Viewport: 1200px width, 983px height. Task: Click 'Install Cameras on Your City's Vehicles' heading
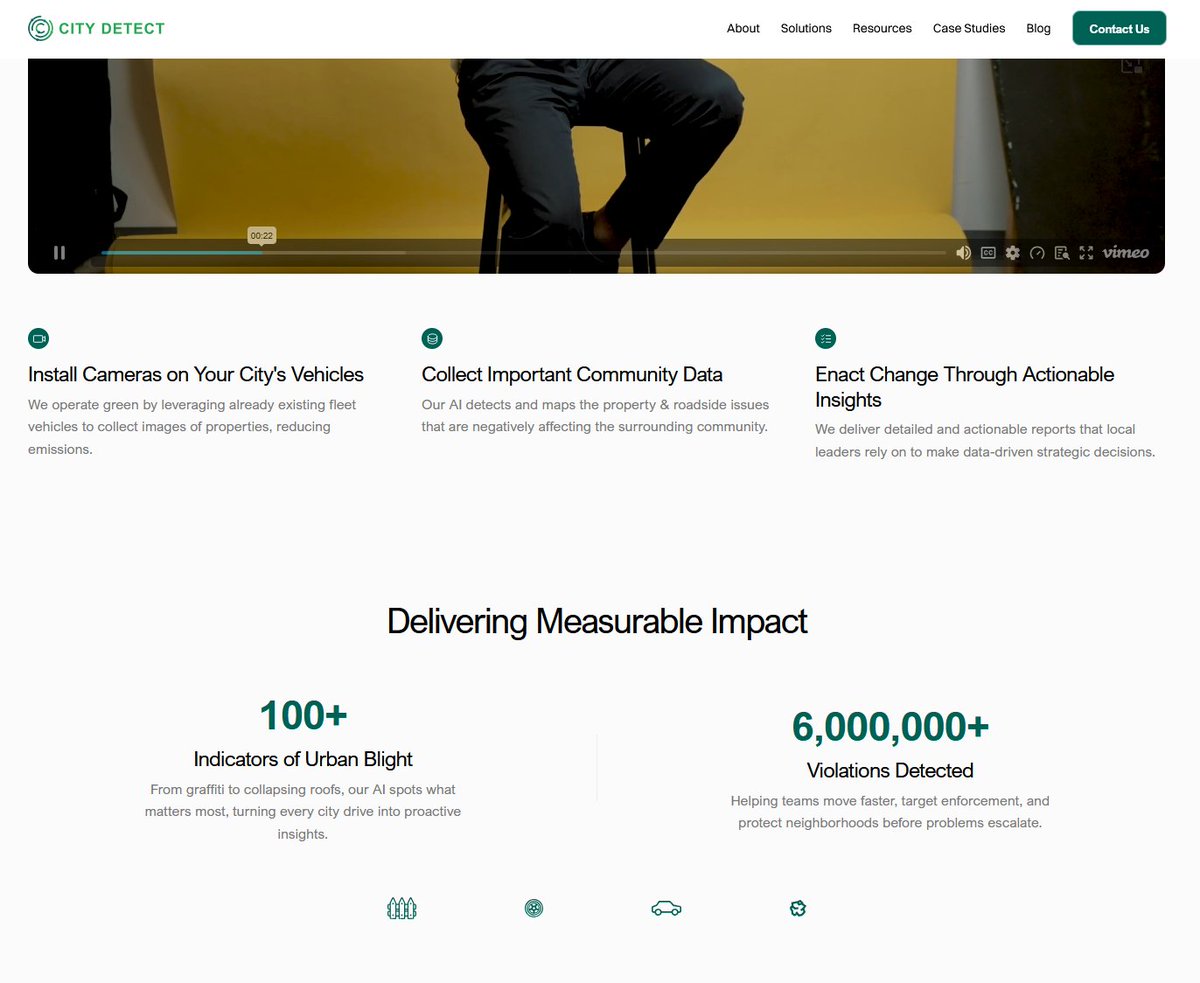196,374
